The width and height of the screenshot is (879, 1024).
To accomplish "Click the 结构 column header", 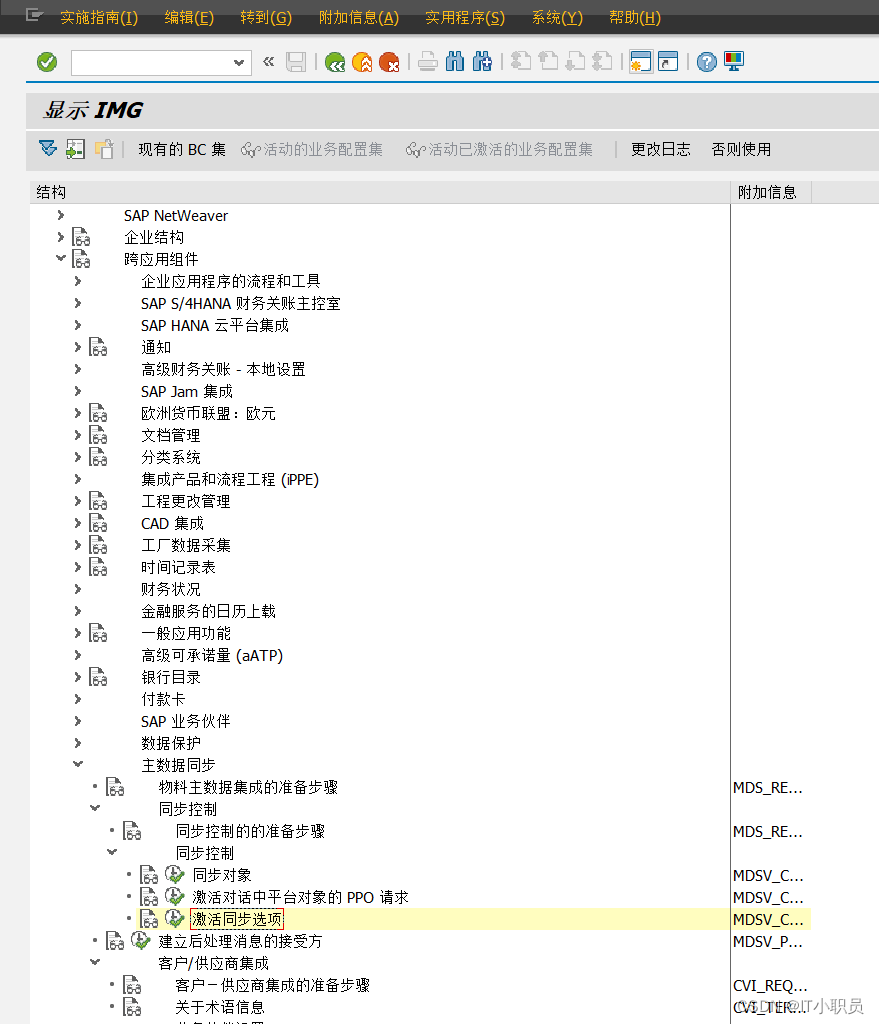I will (379, 192).
